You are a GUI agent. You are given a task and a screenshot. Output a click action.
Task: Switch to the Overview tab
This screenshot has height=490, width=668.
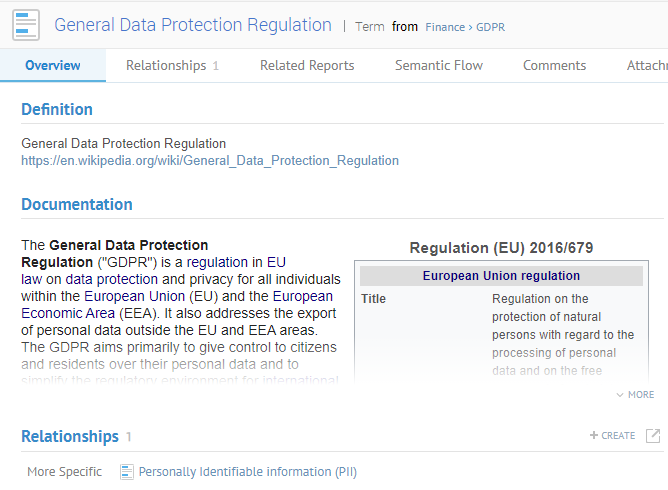(53, 66)
